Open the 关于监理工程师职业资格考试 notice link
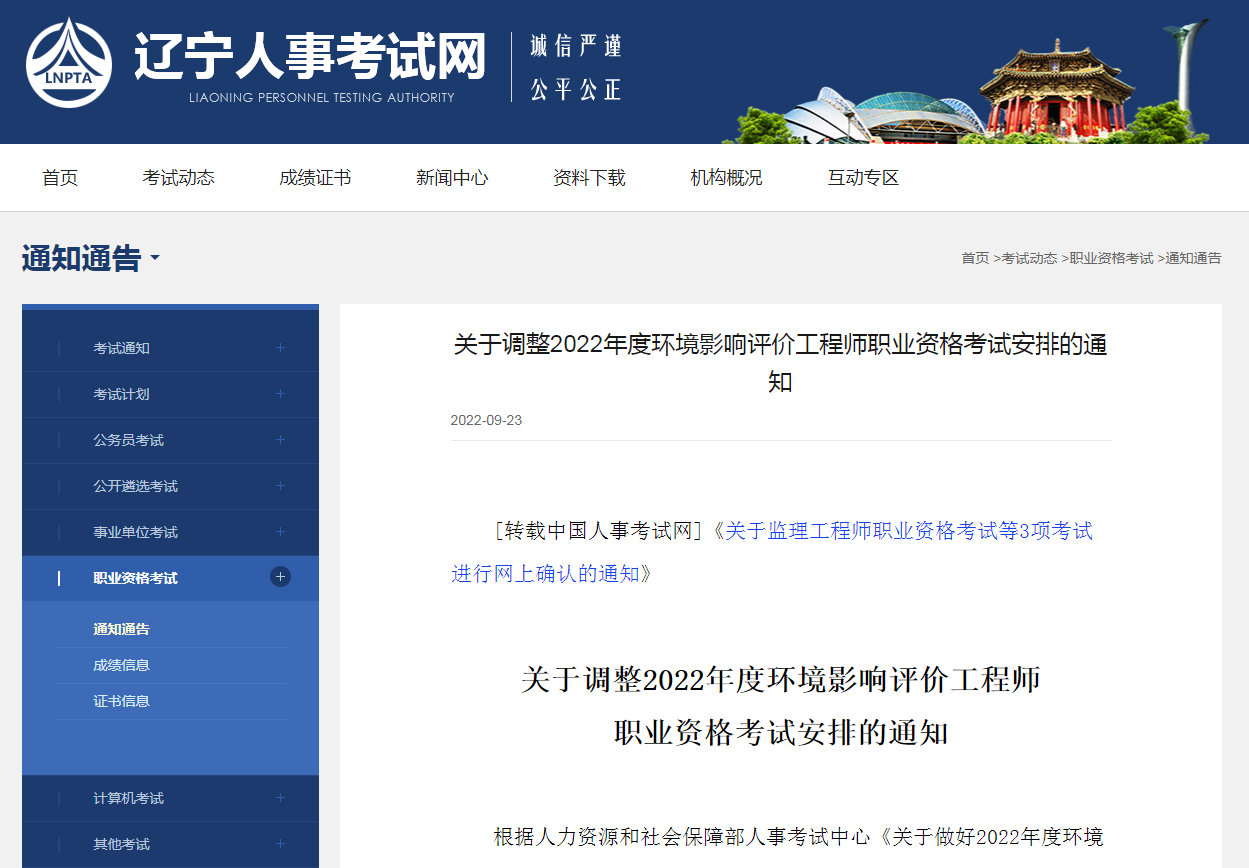This screenshot has height=868, width=1249. tap(908, 532)
